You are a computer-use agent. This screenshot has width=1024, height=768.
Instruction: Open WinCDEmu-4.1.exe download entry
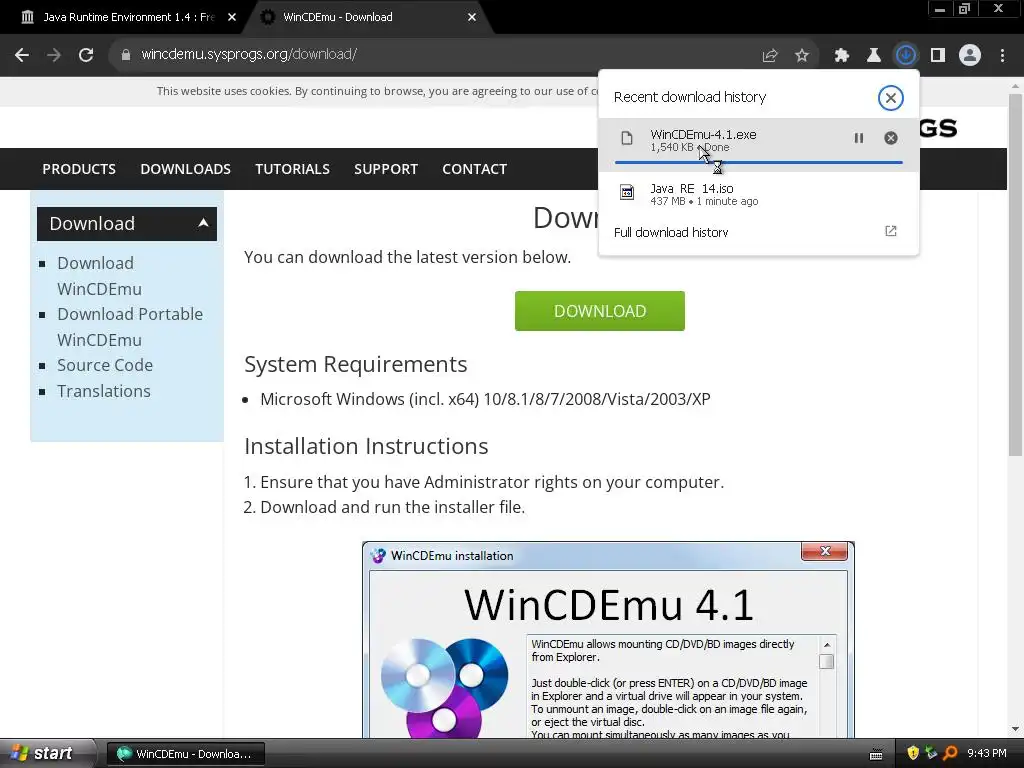758,144
